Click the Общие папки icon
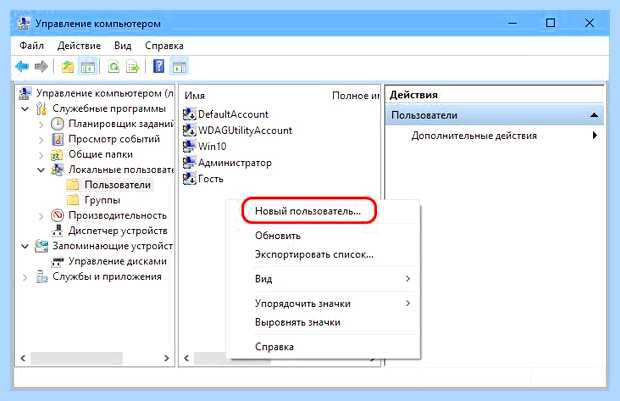The height and width of the screenshot is (401, 620). click(x=57, y=155)
